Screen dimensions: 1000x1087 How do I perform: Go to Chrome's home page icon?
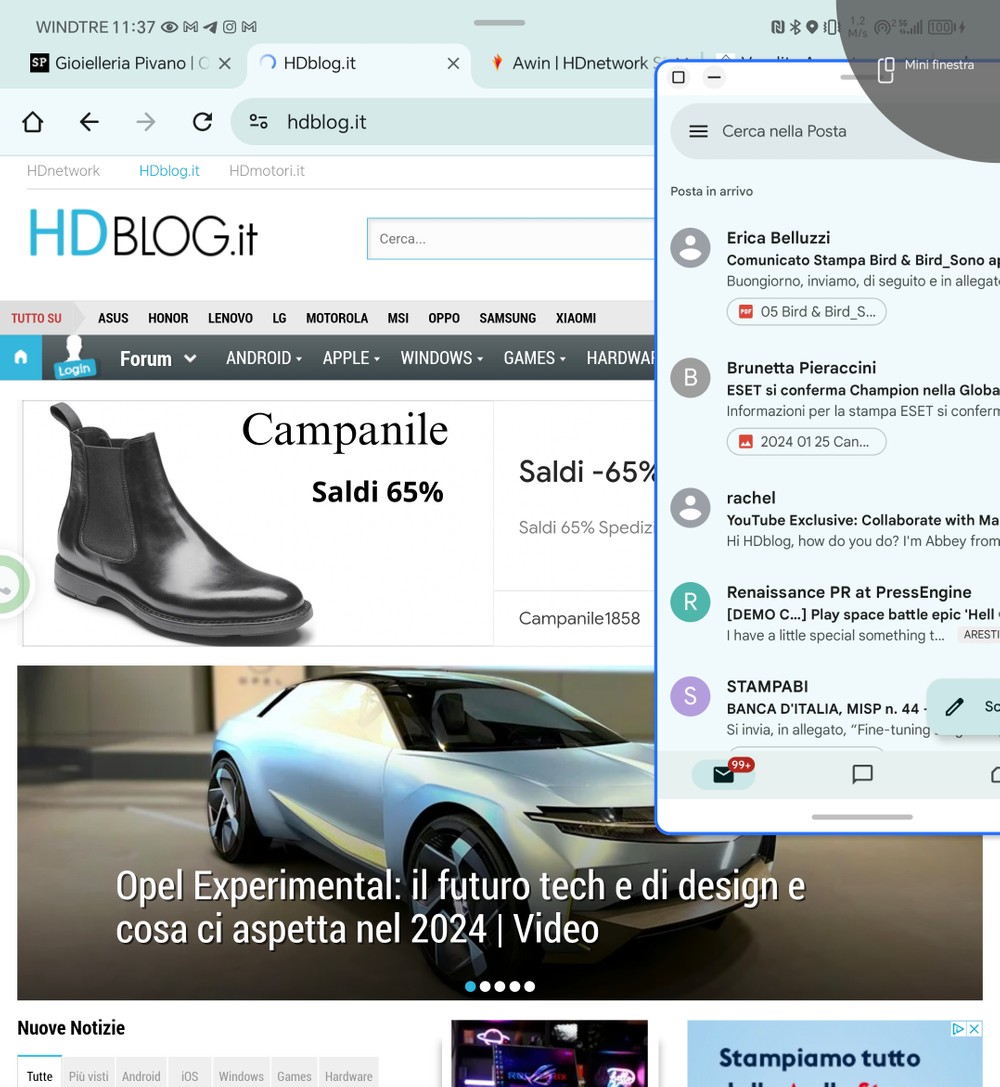pos(33,122)
